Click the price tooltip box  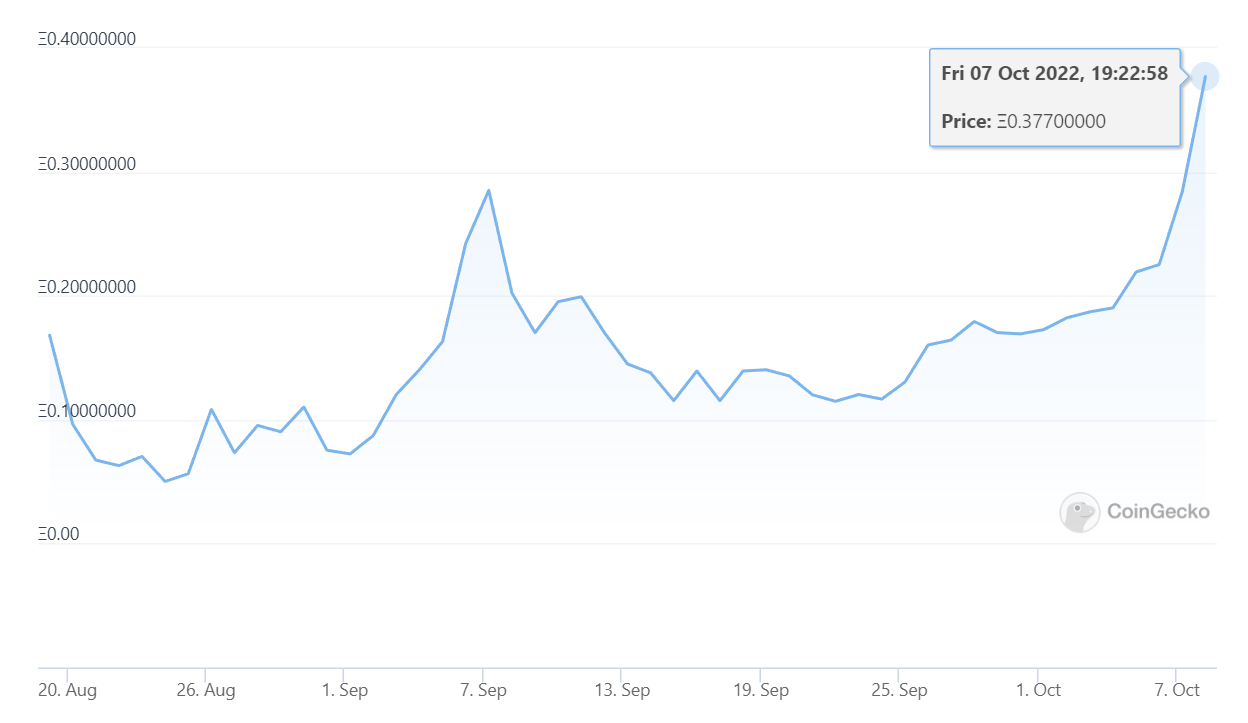1054,98
